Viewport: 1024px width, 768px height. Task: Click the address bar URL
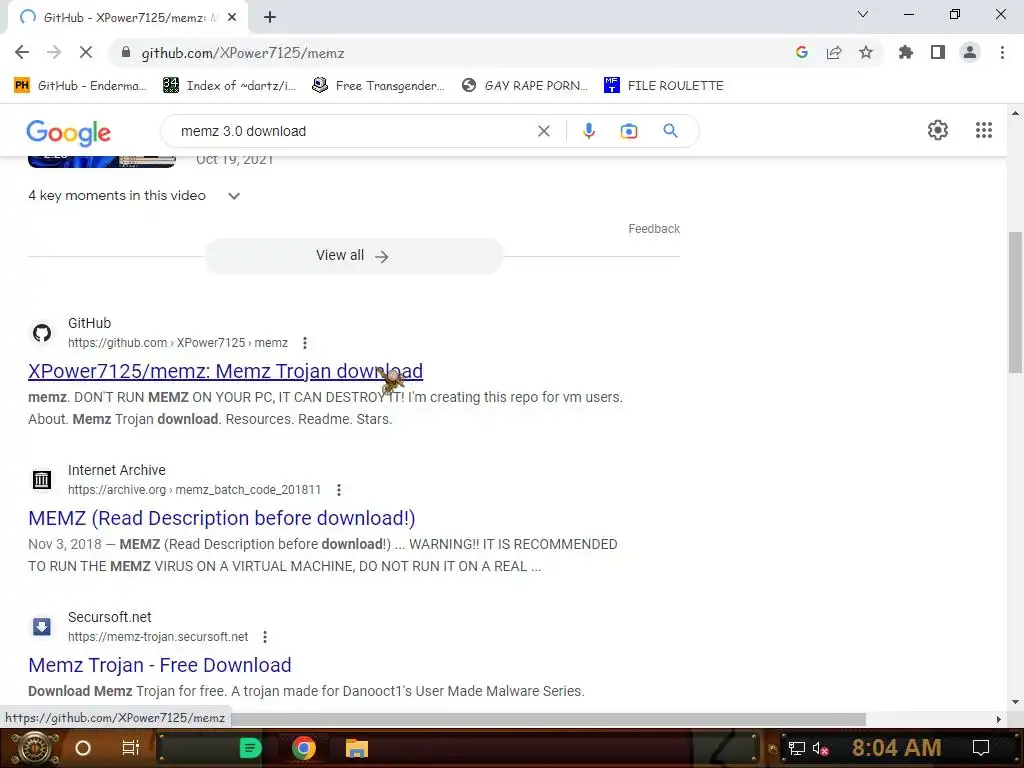point(243,53)
